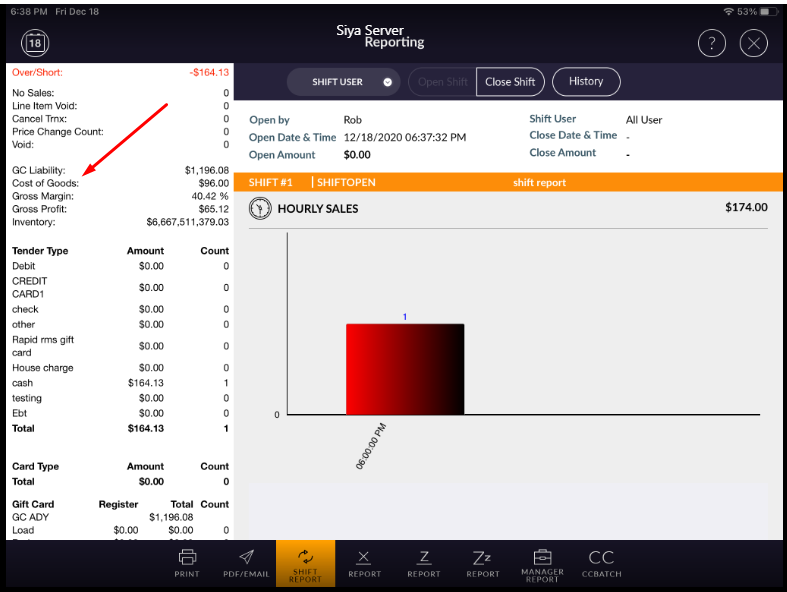Click the Print icon in bottom toolbar

pos(186,563)
